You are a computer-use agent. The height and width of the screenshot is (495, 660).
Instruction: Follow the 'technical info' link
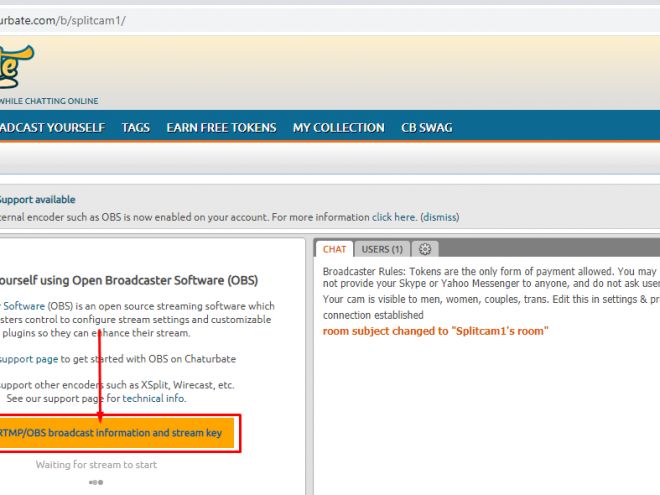[154, 398]
